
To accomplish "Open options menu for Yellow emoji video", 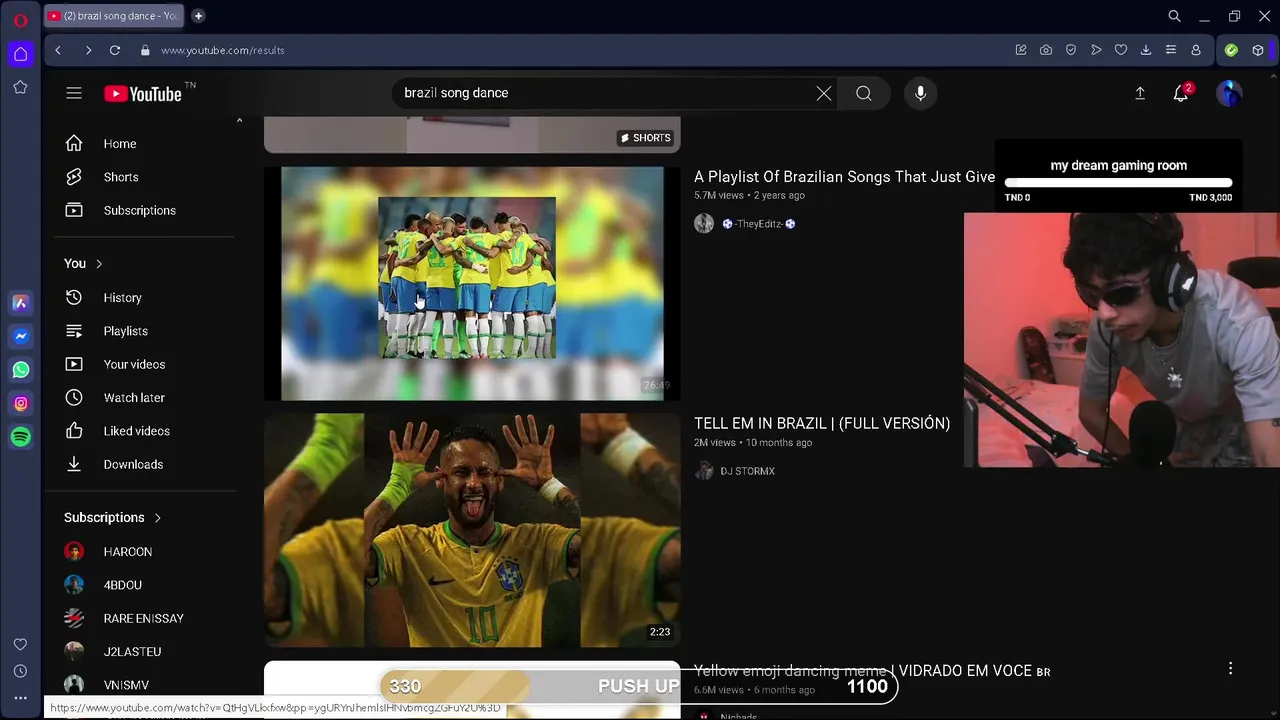I will click(x=1230, y=668).
